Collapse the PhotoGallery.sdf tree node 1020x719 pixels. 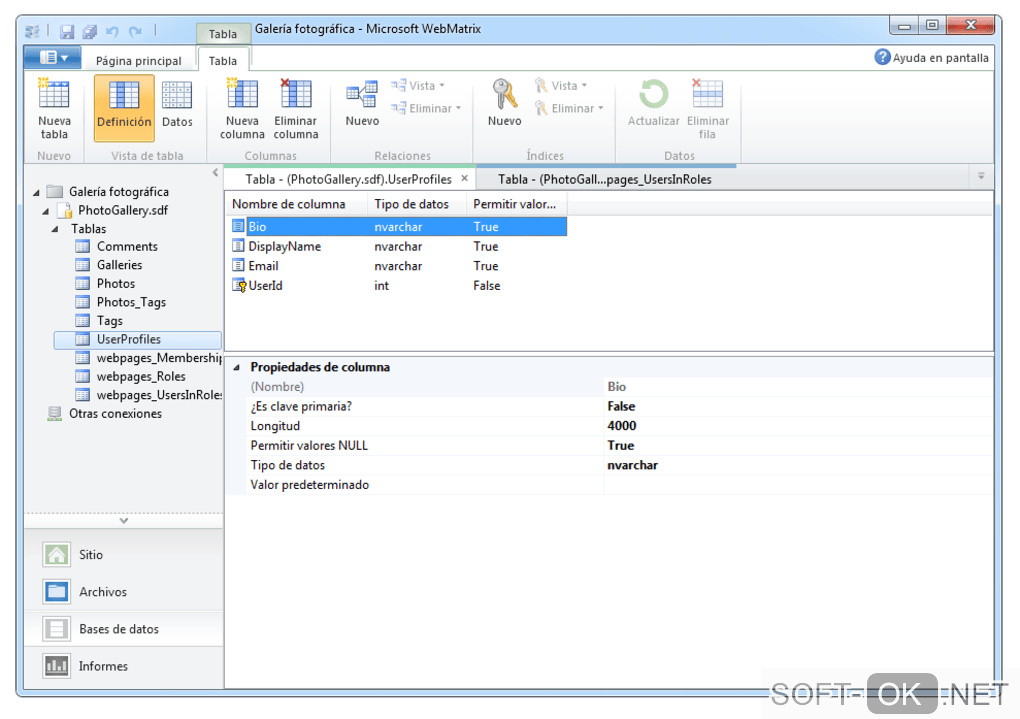46,211
